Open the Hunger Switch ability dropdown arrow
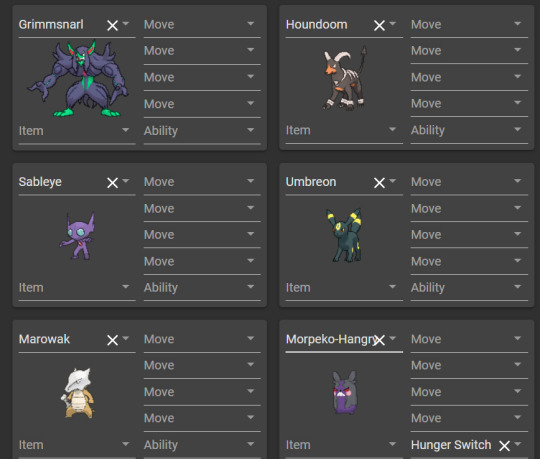540x459 pixels. point(518,444)
